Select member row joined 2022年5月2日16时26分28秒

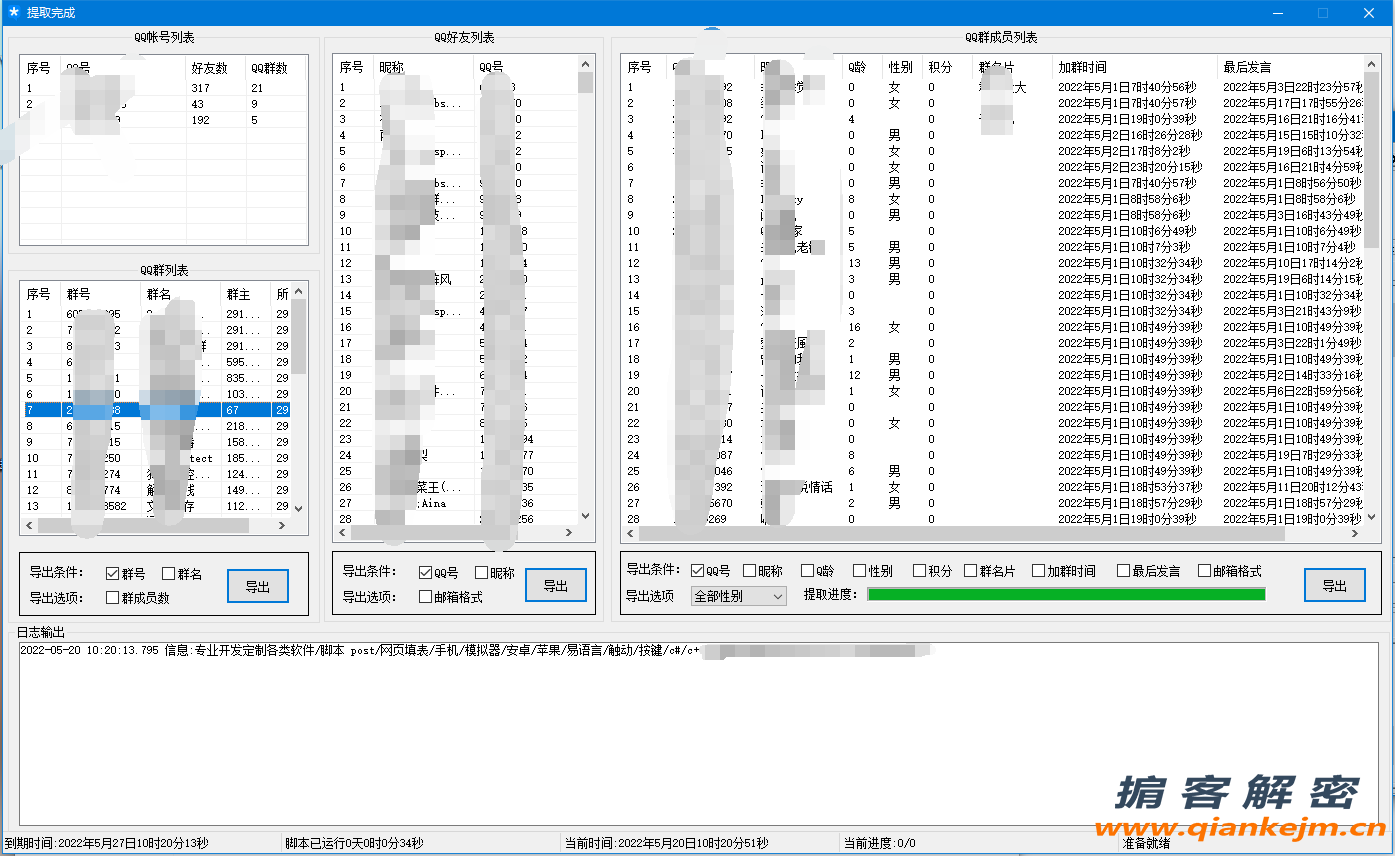(x=993, y=135)
